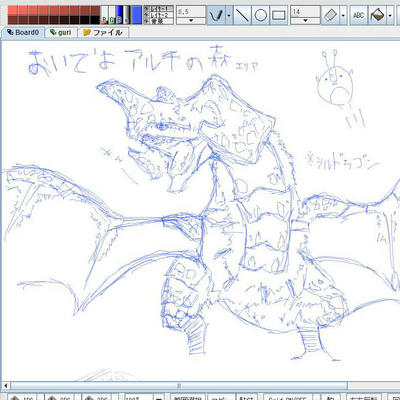
Task: Toggle visibility of layer 2 in layer list
Action: (146, 15)
